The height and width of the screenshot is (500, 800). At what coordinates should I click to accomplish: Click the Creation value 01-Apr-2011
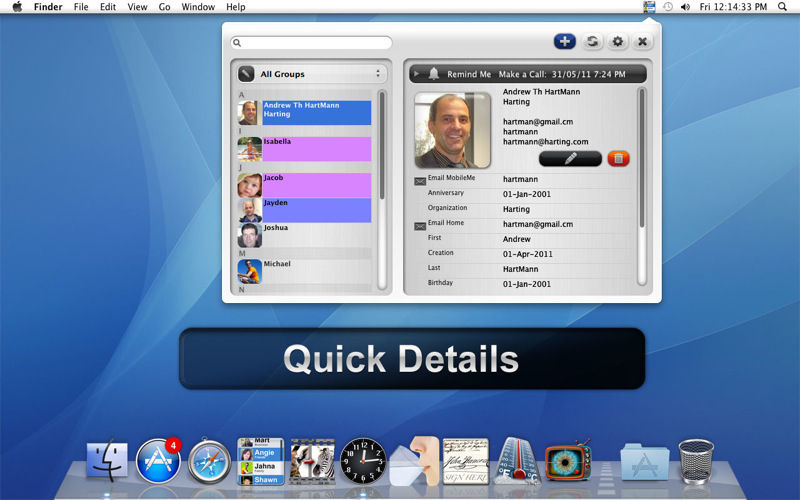[528, 254]
